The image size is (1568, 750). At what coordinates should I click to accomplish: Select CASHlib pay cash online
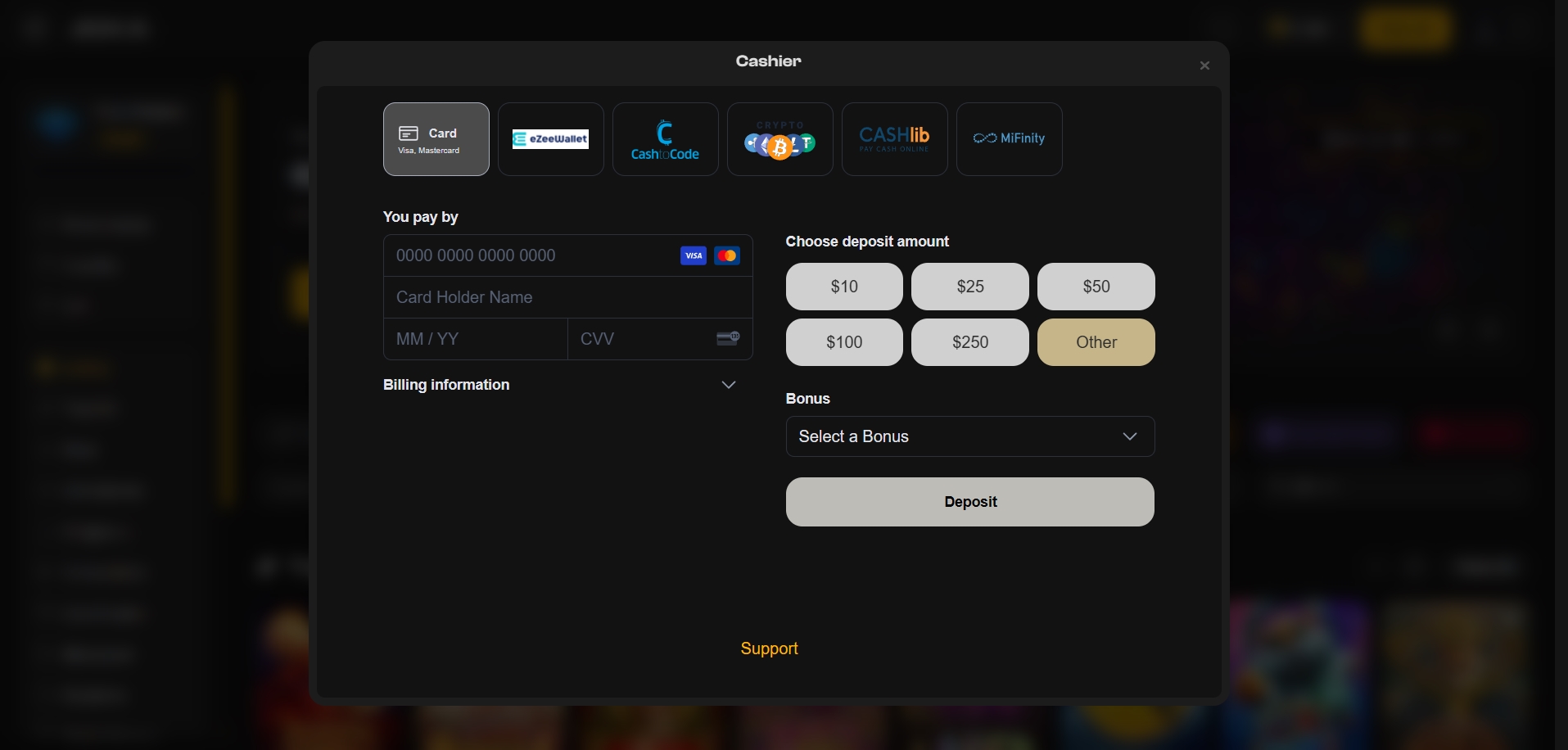click(894, 138)
